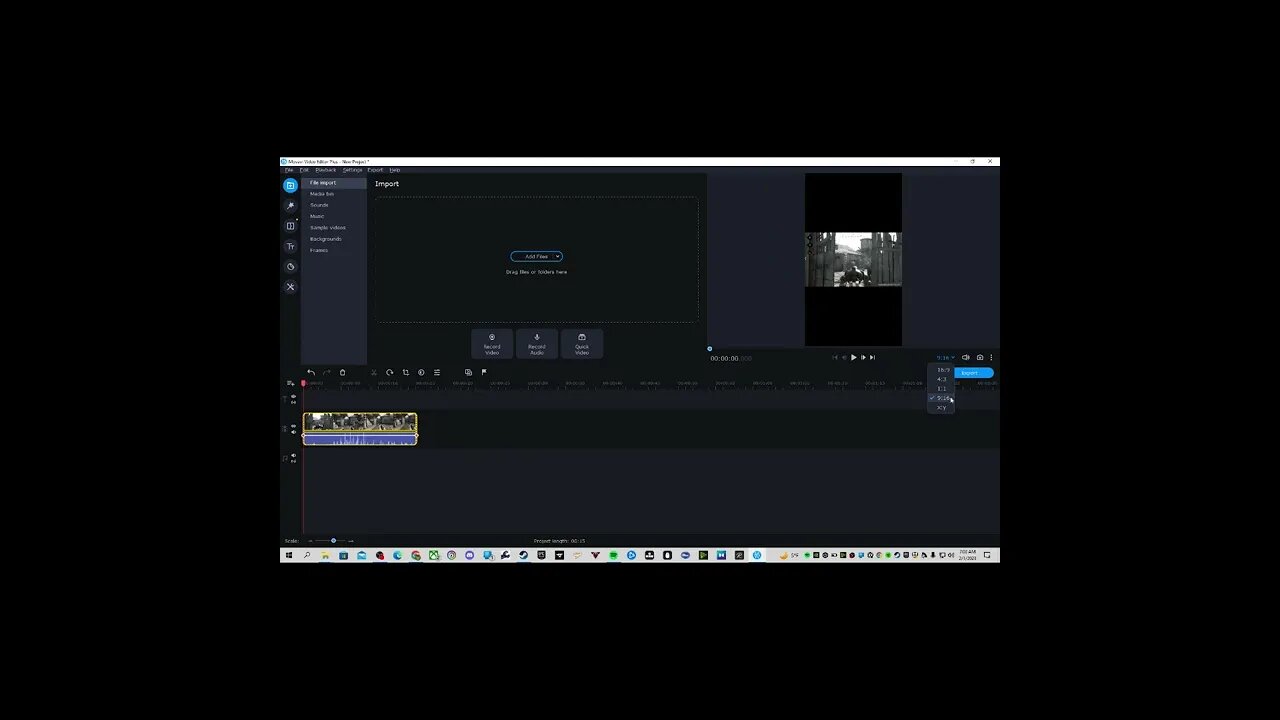Screen dimensions: 1280x720
Task: Select Sample videos in the side list
Action: (x=334, y=228)
